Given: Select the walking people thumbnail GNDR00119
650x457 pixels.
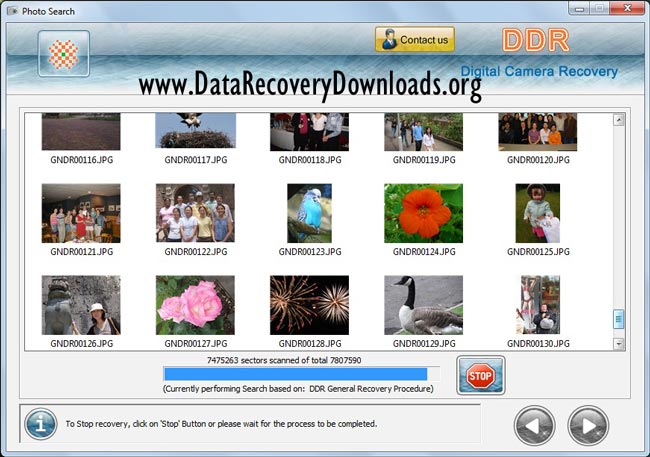Looking at the screenshot, I should pos(424,132).
